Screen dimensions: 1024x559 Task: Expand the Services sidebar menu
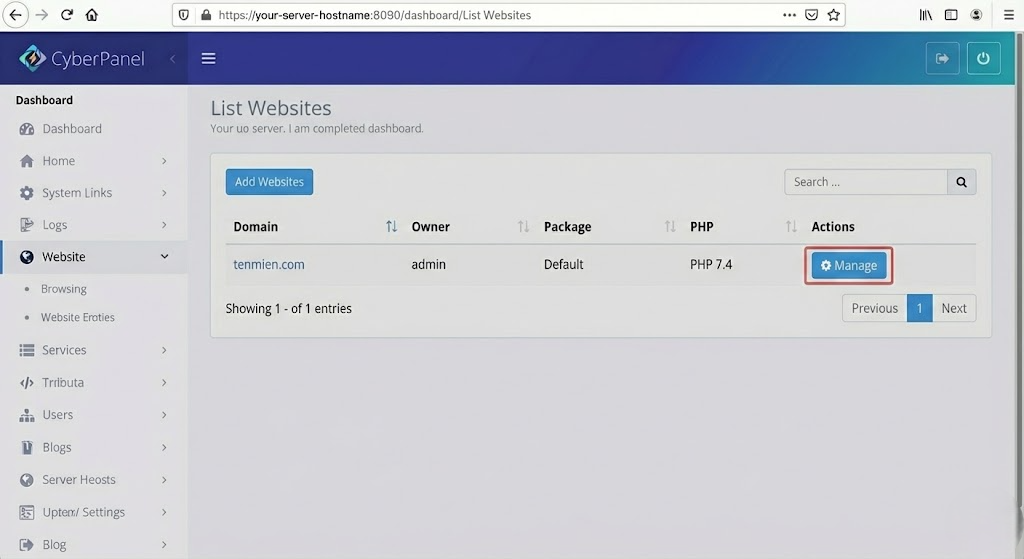pos(93,350)
